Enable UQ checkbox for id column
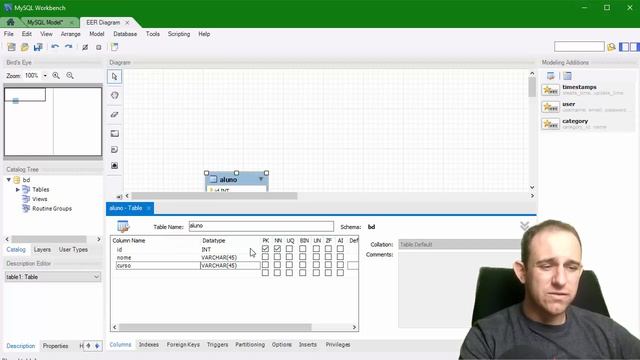640x360 pixels. (x=289, y=249)
